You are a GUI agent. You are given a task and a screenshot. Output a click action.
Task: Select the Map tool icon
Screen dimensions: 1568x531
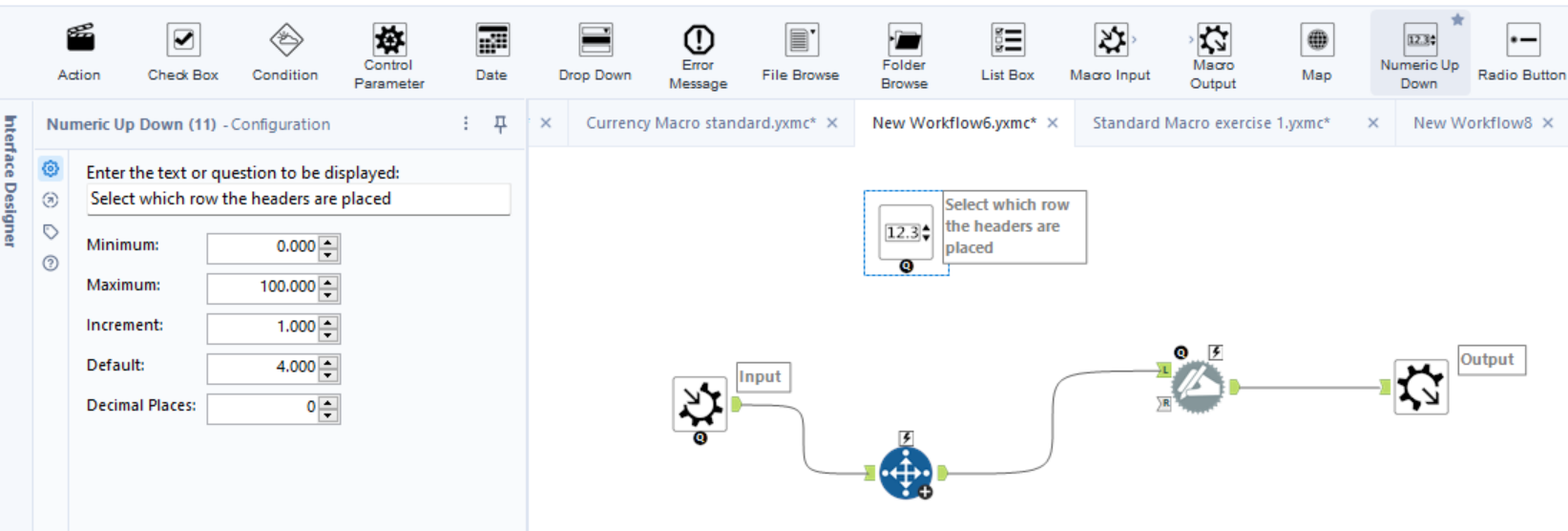point(1317,40)
